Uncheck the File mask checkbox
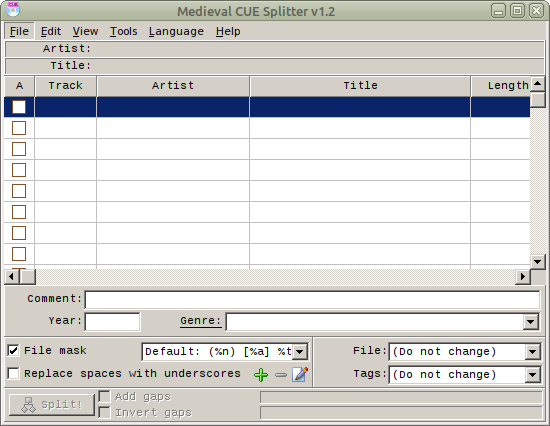The height and width of the screenshot is (426, 550). (x=13, y=351)
